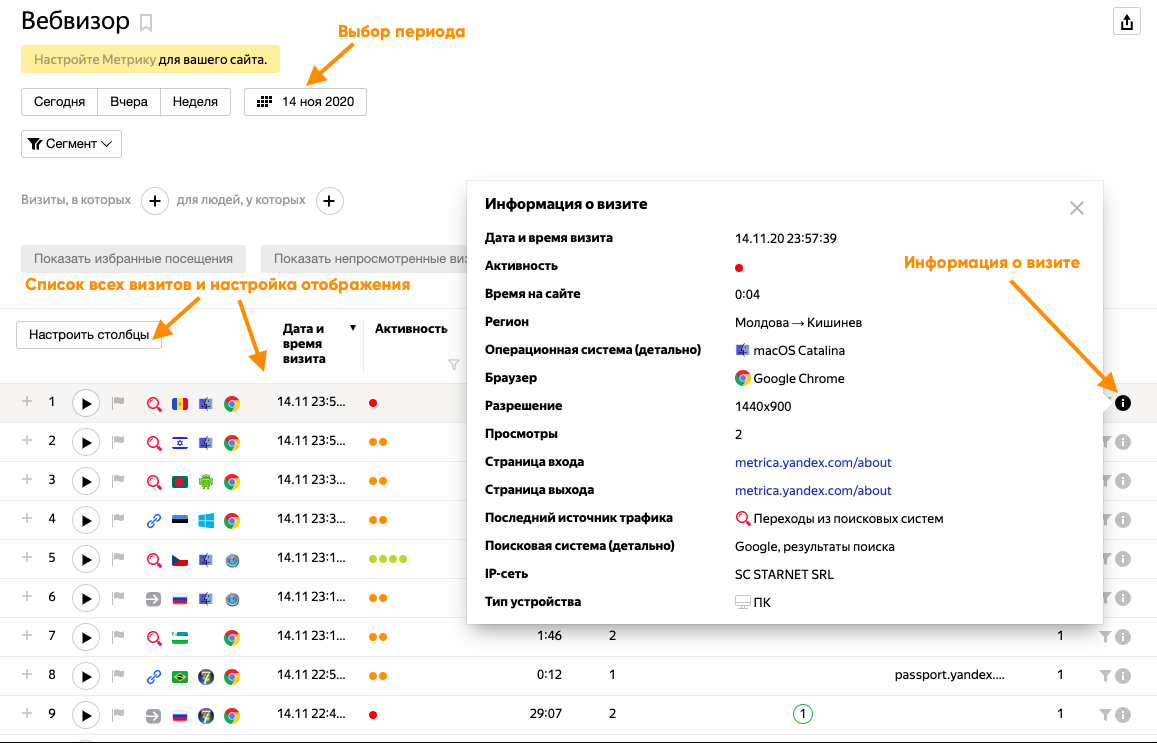Play the recording of visit 3

click(x=86, y=482)
